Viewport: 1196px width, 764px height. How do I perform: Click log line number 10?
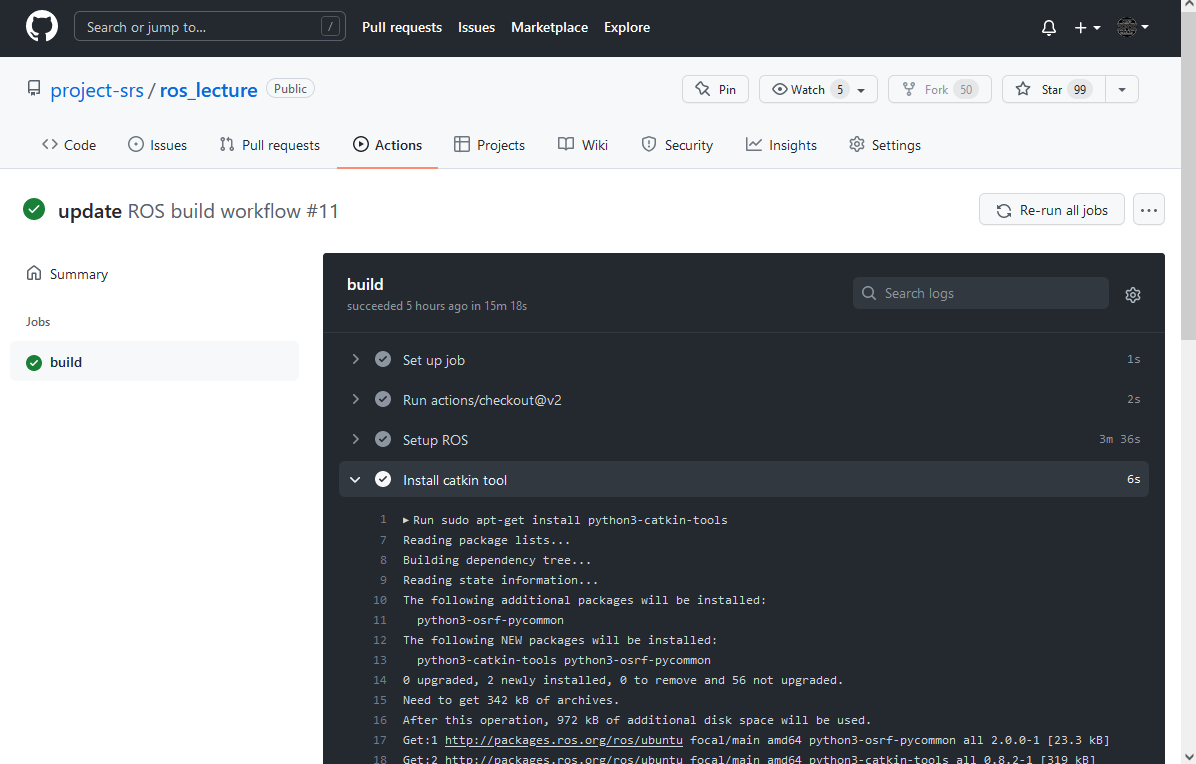pyautogui.click(x=380, y=600)
